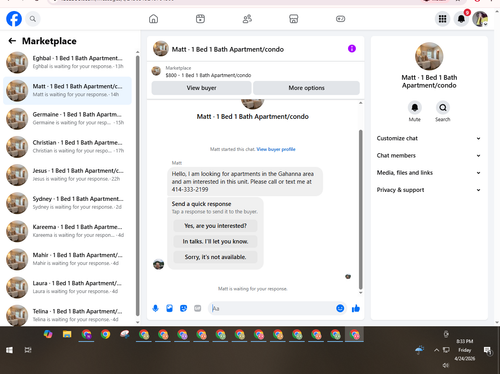Open the Friends icon in top nav
500x374 pixels.
coord(247,19)
